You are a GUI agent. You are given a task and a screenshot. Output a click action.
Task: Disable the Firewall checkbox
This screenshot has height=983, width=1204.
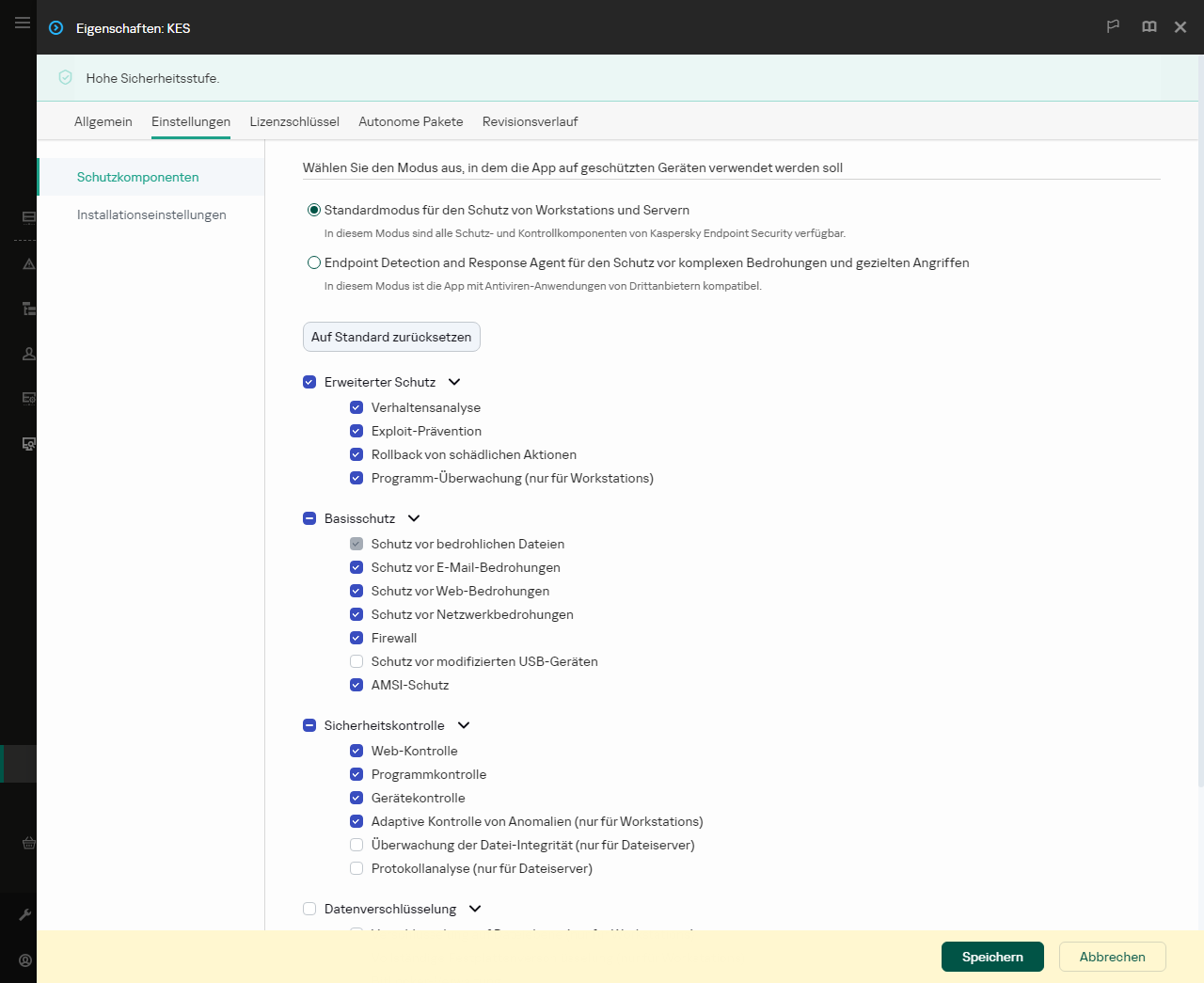[356, 638]
